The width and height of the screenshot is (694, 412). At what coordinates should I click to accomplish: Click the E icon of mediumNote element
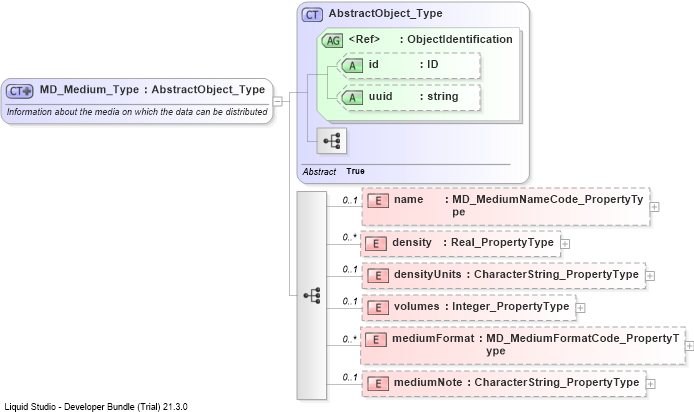[x=378, y=384]
